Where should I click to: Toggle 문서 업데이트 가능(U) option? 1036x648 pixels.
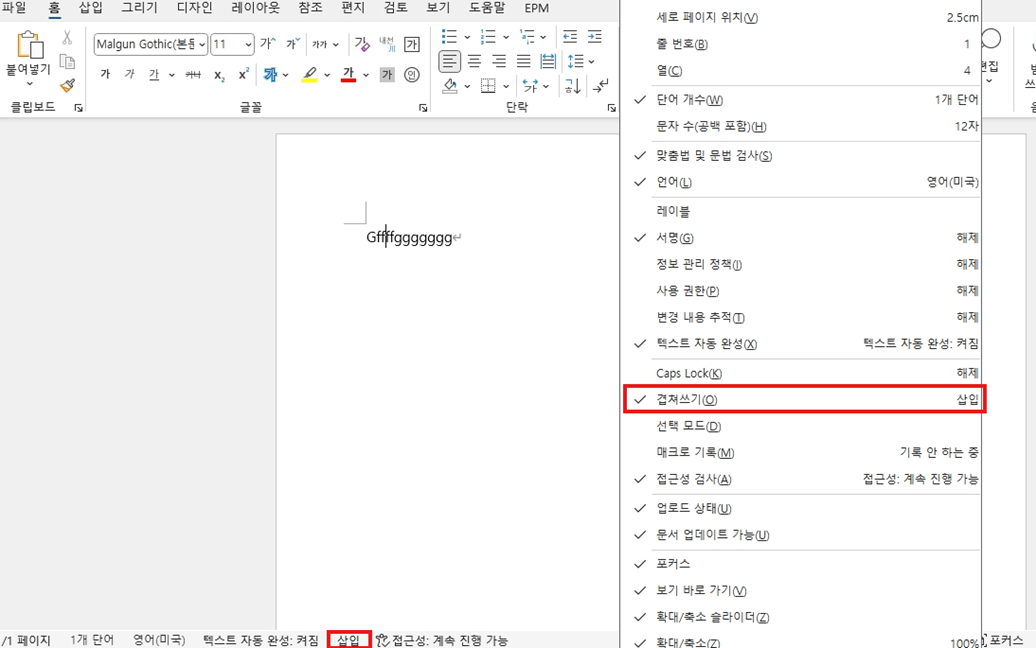pos(802,534)
